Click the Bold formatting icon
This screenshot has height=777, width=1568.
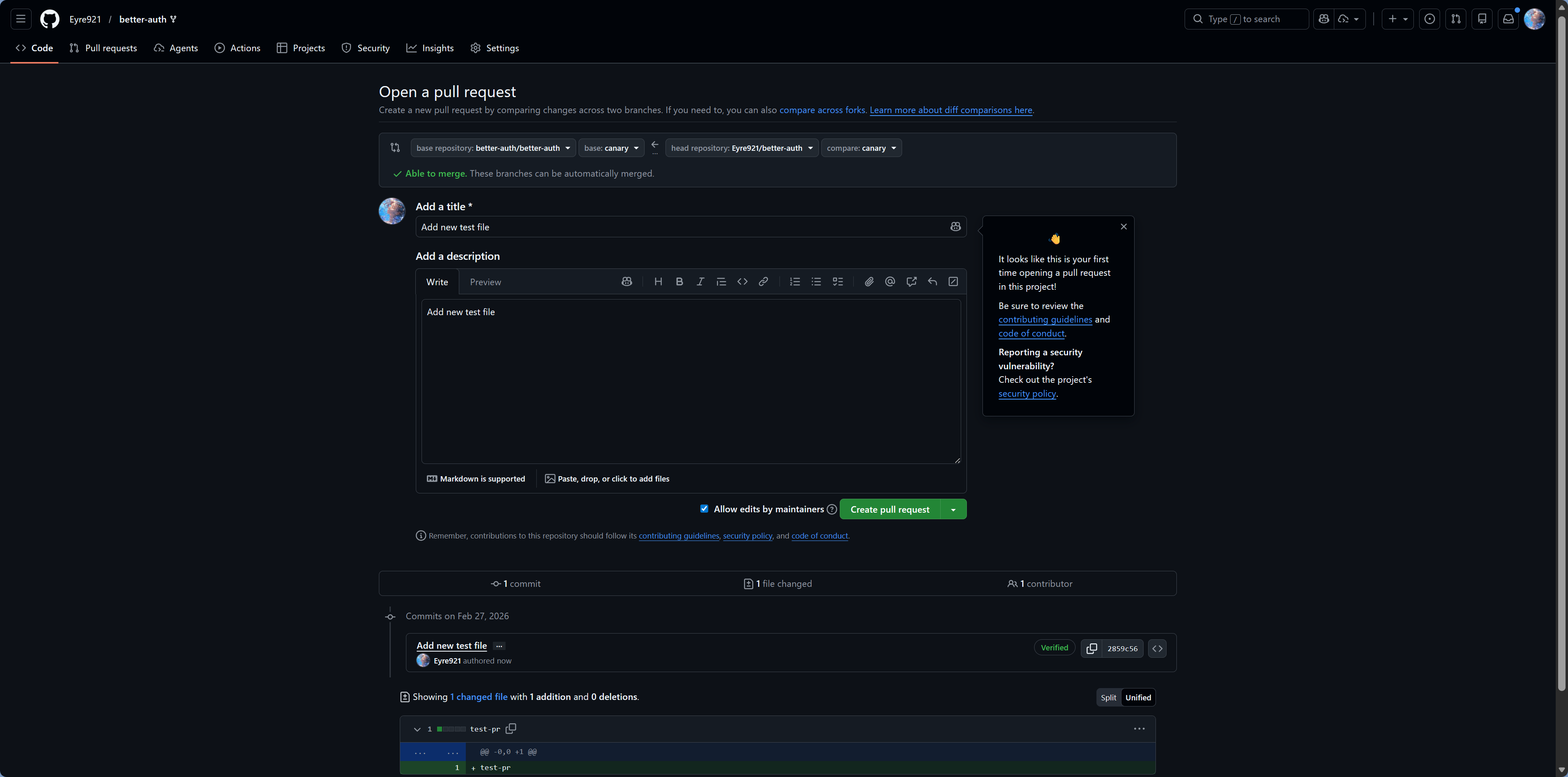click(x=679, y=282)
